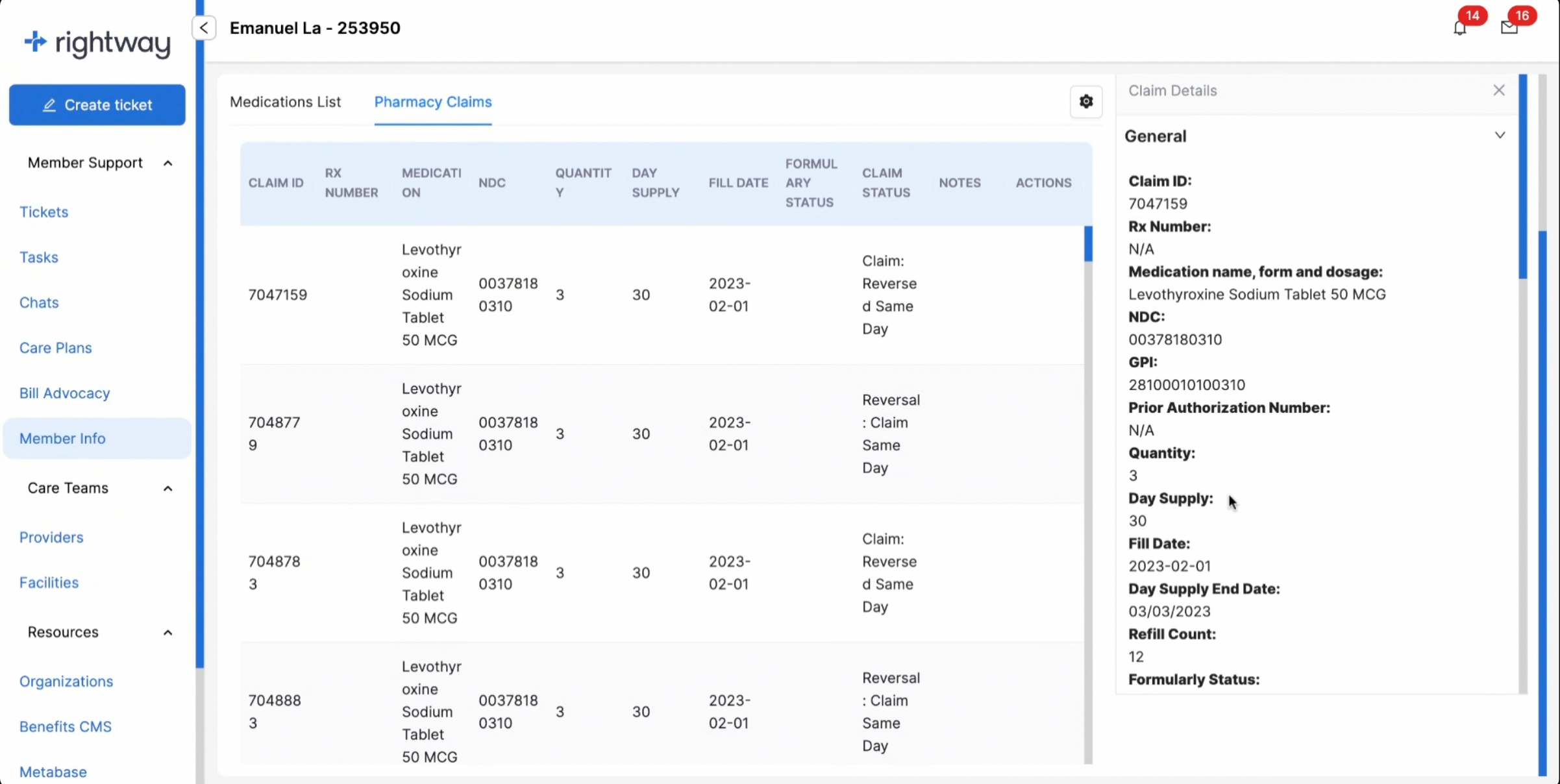Click the rightway logo

pyautogui.click(x=97, y=43)
